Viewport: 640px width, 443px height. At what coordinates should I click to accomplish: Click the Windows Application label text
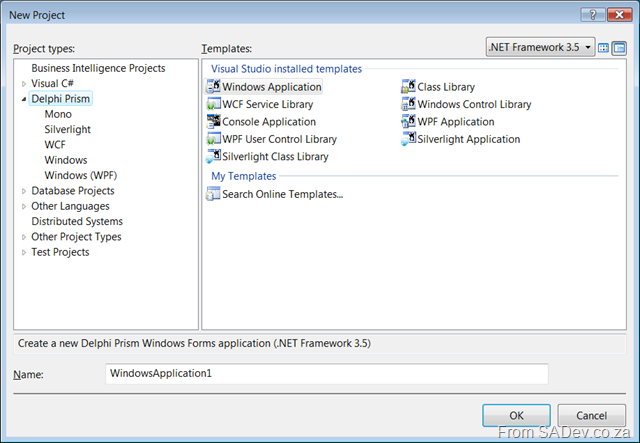click(x=272, y=87)
